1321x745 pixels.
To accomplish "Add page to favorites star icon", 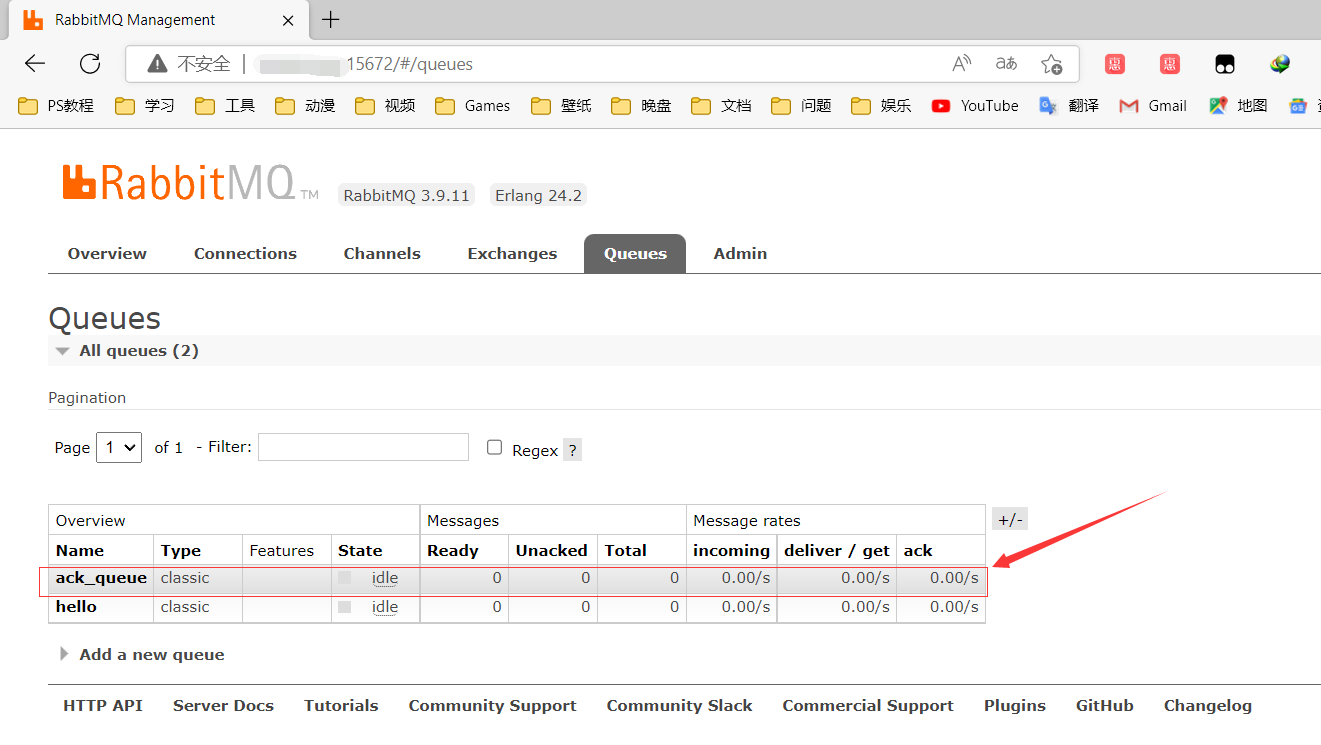I will [1051, 64].
